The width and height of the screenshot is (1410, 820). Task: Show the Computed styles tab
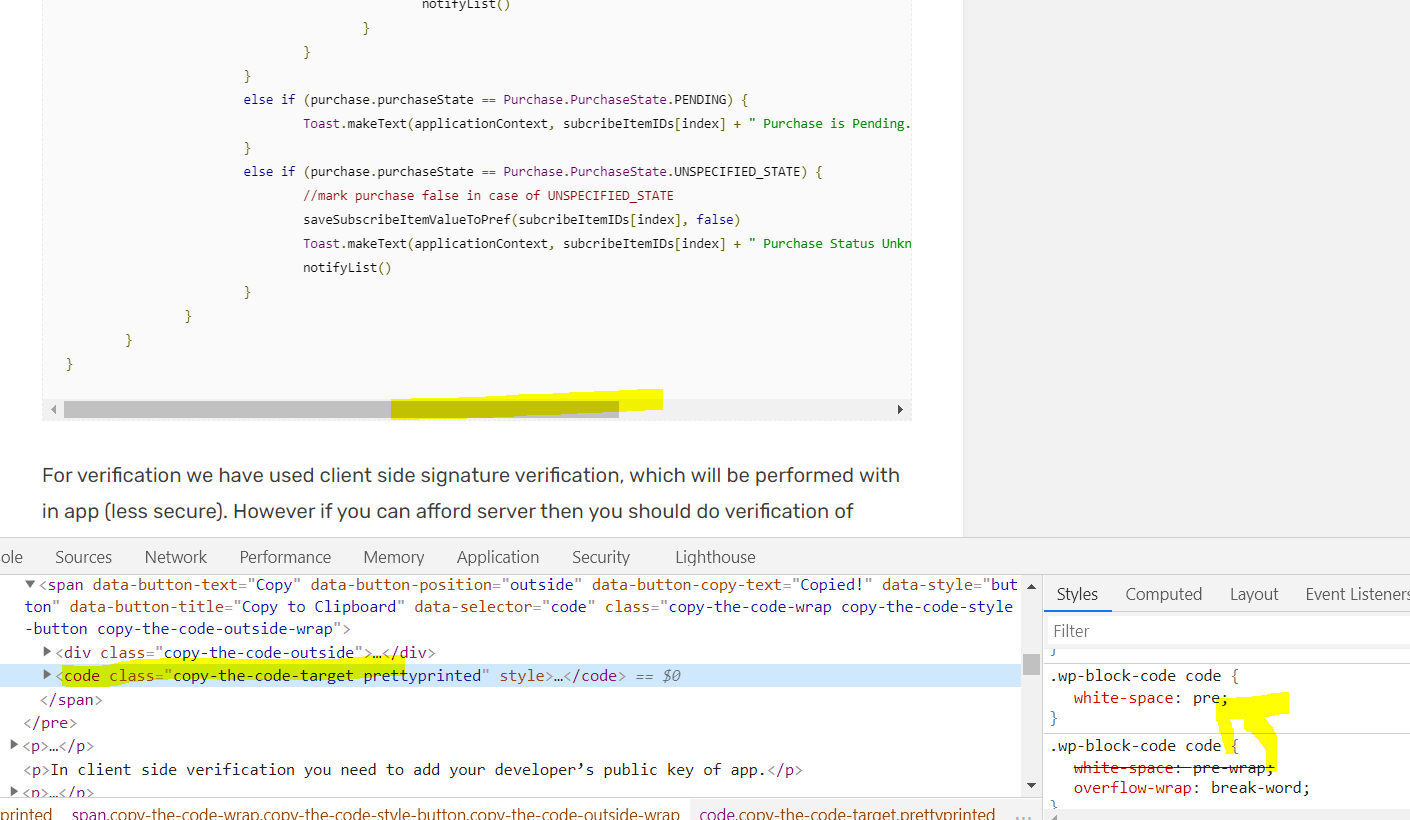coord(1164,594)
